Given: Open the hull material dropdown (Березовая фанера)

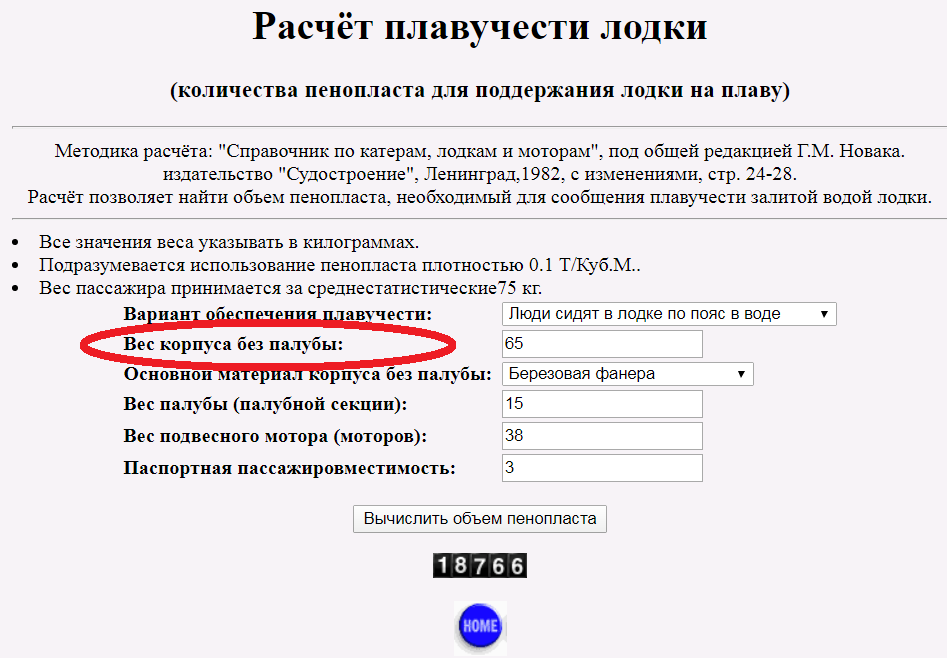Looking at the screenshot, I should tap(627, 374).
